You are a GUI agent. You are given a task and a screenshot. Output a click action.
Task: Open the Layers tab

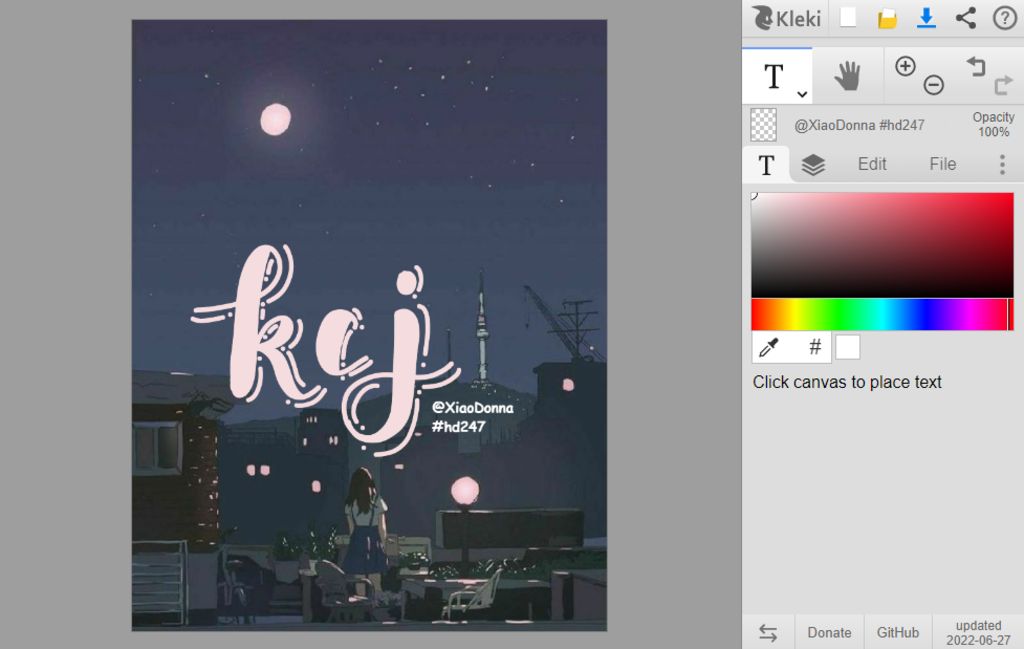coord(813,165)
